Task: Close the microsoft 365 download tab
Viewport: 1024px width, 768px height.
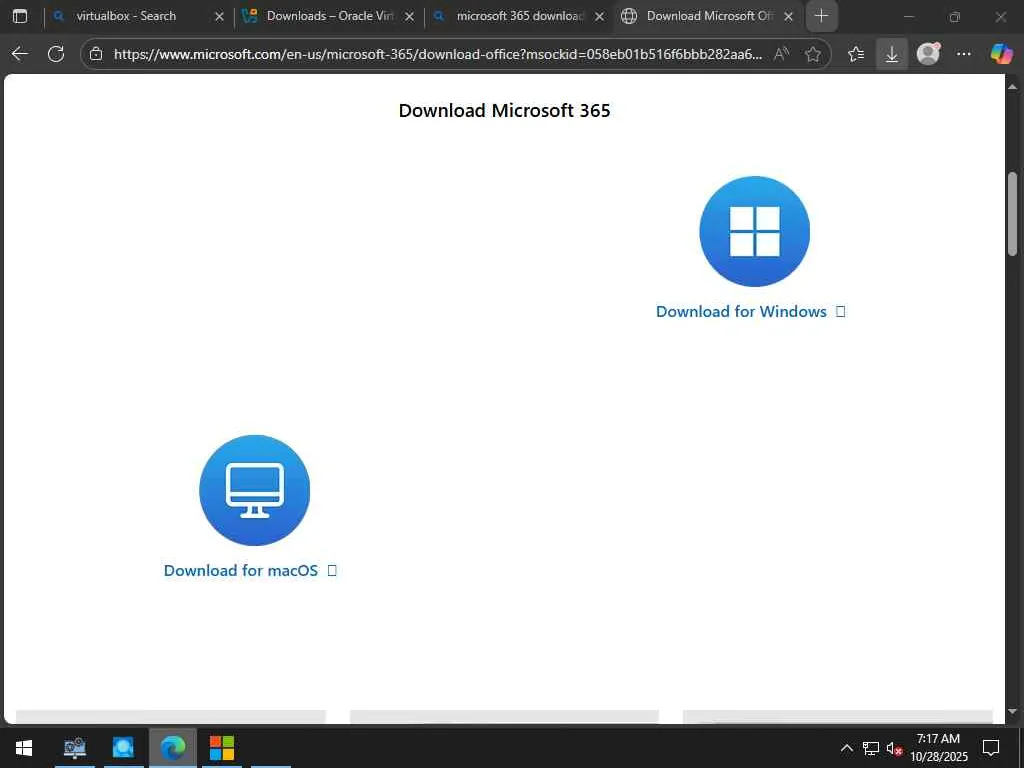Action: (600, 17)
